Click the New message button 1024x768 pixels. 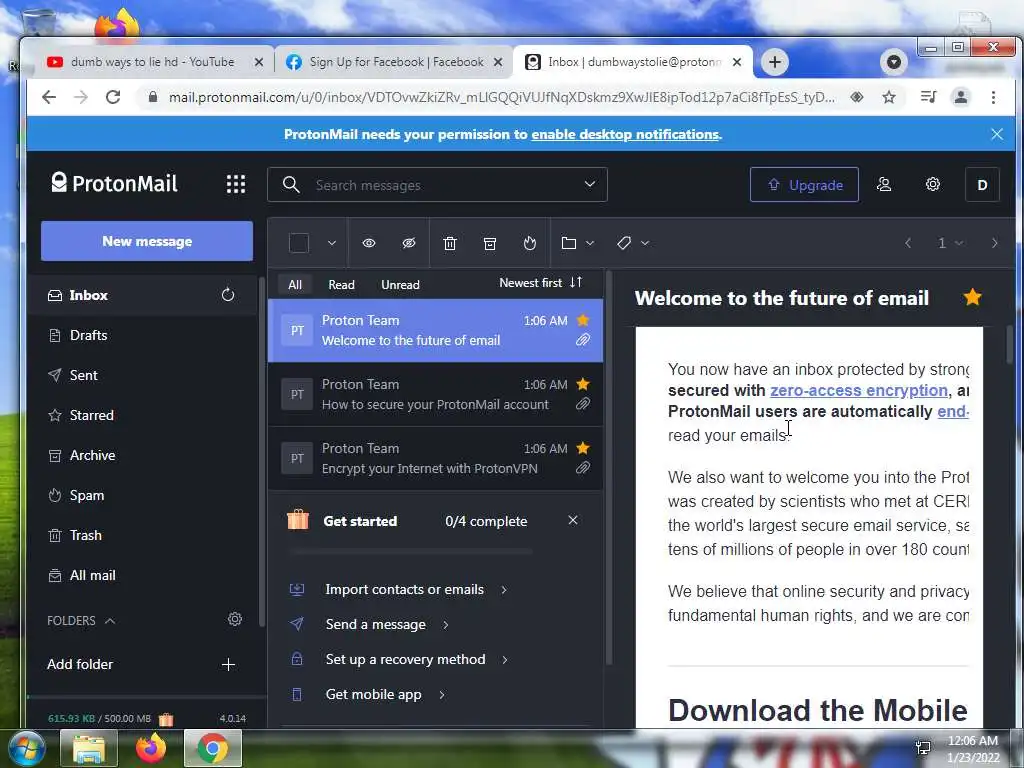[x=147, y=241]
